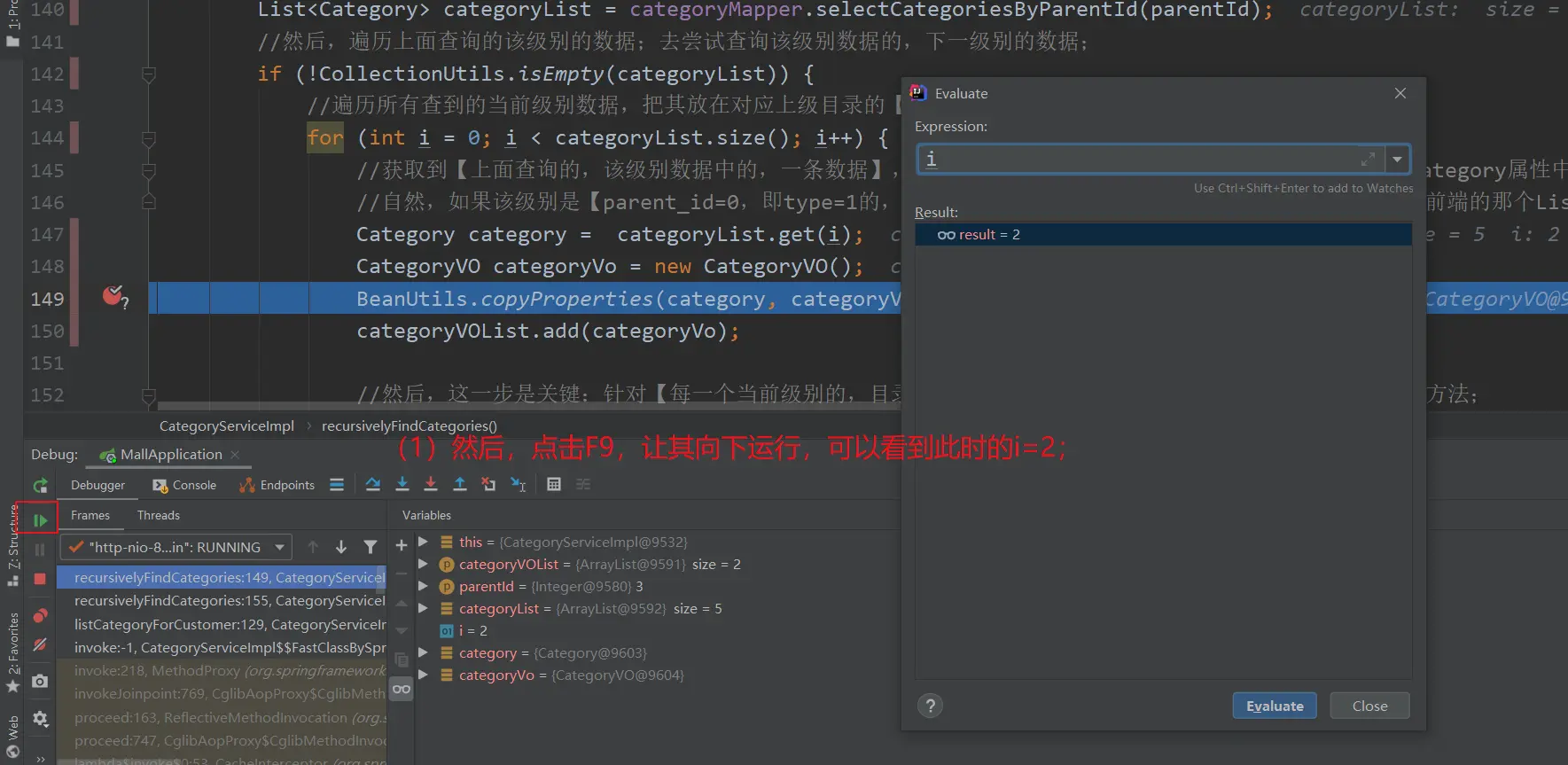Click the Step Over icon
1568x765 pixels.
[x=373, y=484]
